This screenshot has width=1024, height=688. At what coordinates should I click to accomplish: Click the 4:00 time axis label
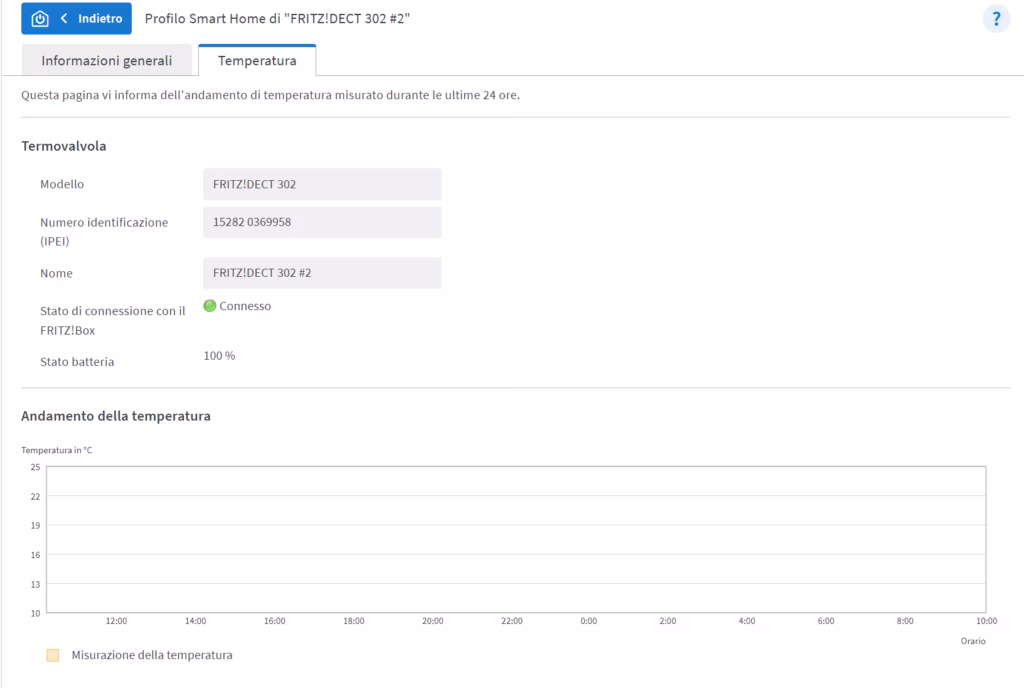pos(746,621)
